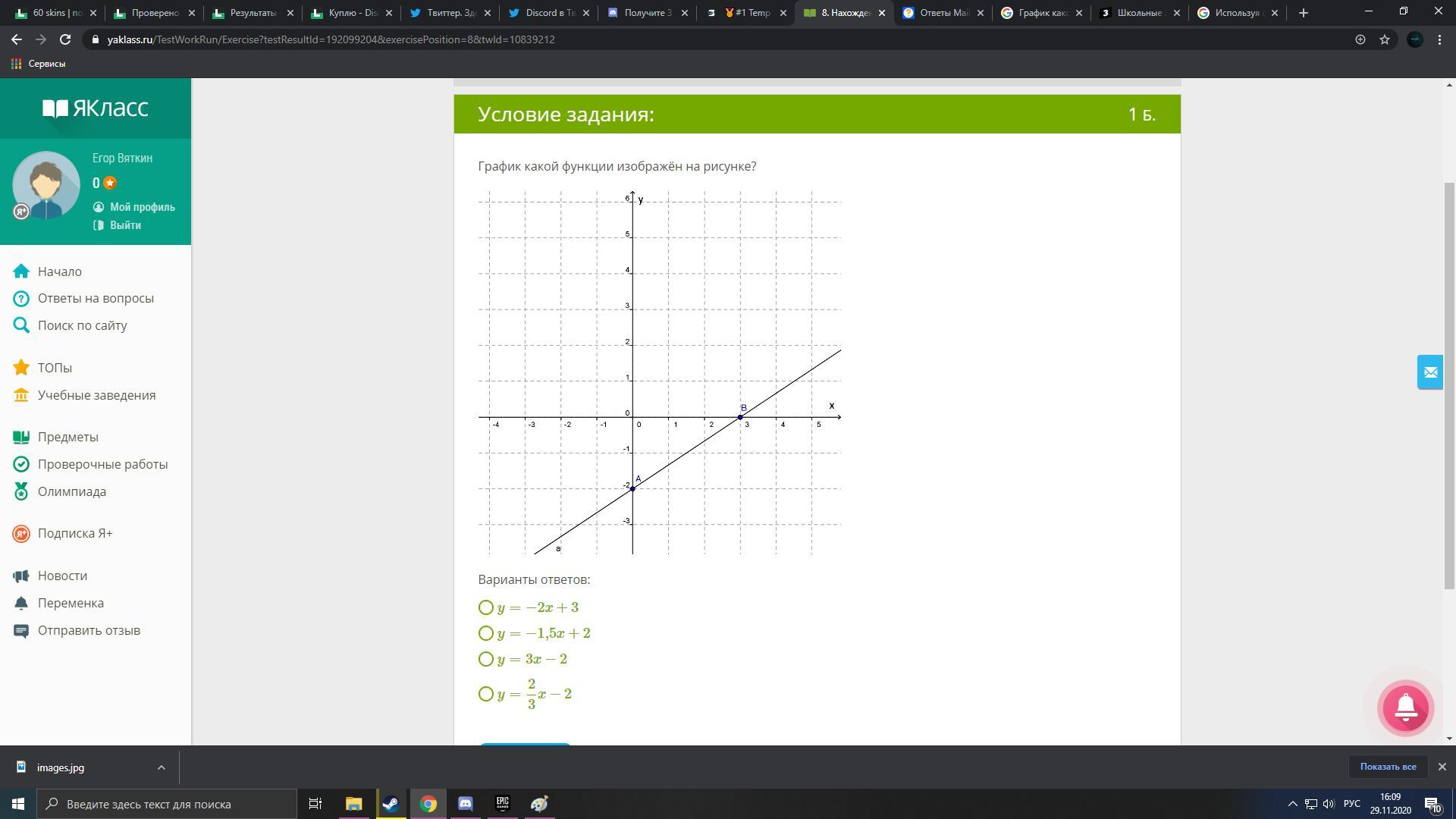The height and width of the screenshot is (819, 1456).
Task: Open Поиск по сайту magnifier icon
Action: 21,325
